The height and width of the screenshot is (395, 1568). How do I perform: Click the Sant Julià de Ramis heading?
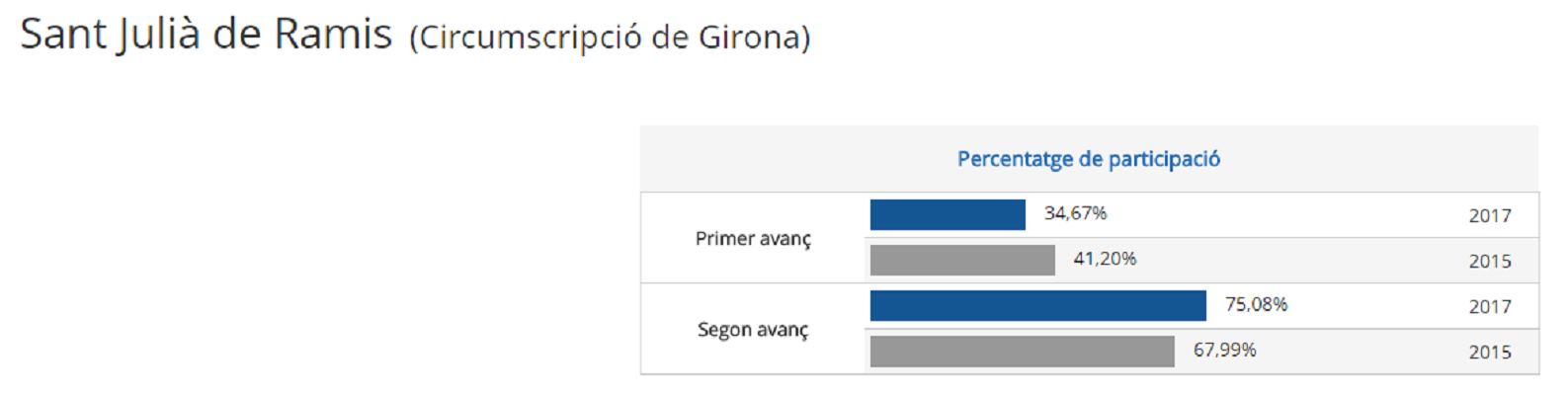pyautogui.click(x=206, y=35)
